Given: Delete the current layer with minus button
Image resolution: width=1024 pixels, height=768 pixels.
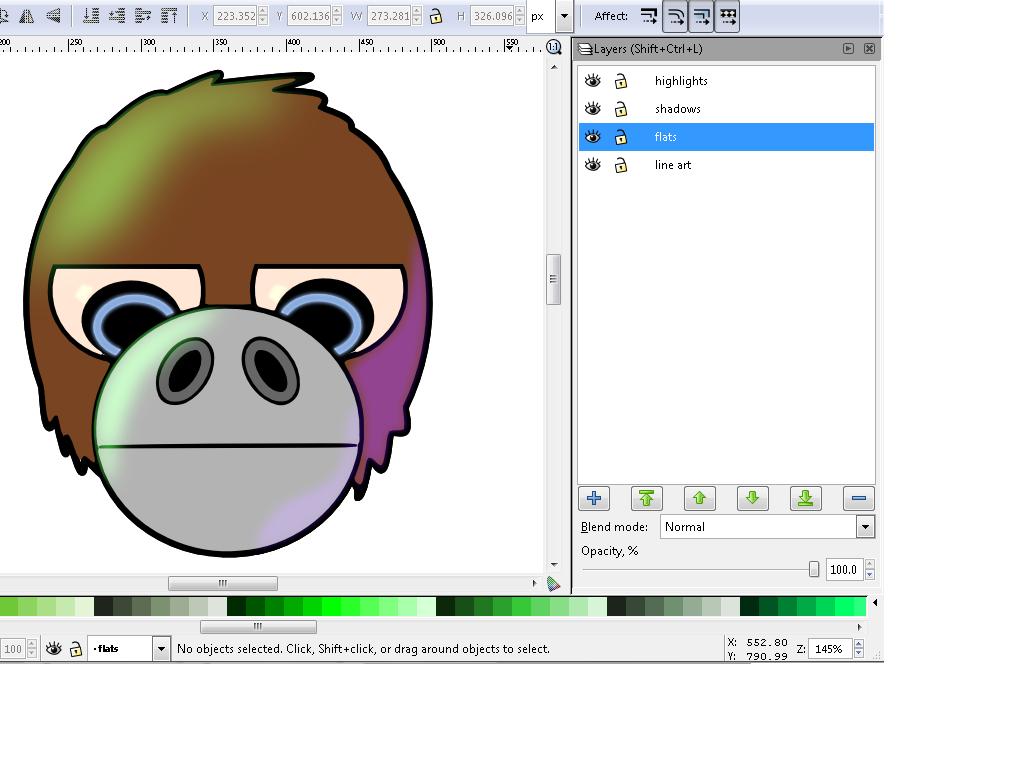Looking at the screenshot, I should point(857,498).
